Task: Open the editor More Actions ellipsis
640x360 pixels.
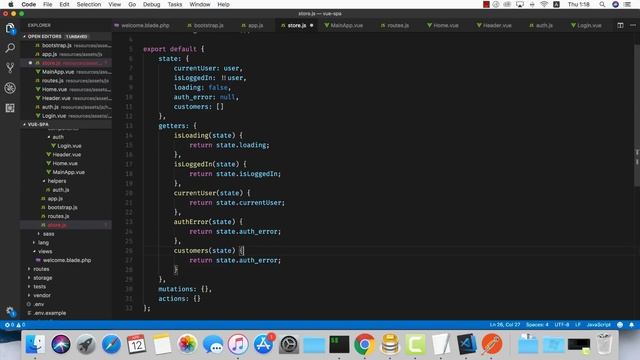Action: (633, 25)
